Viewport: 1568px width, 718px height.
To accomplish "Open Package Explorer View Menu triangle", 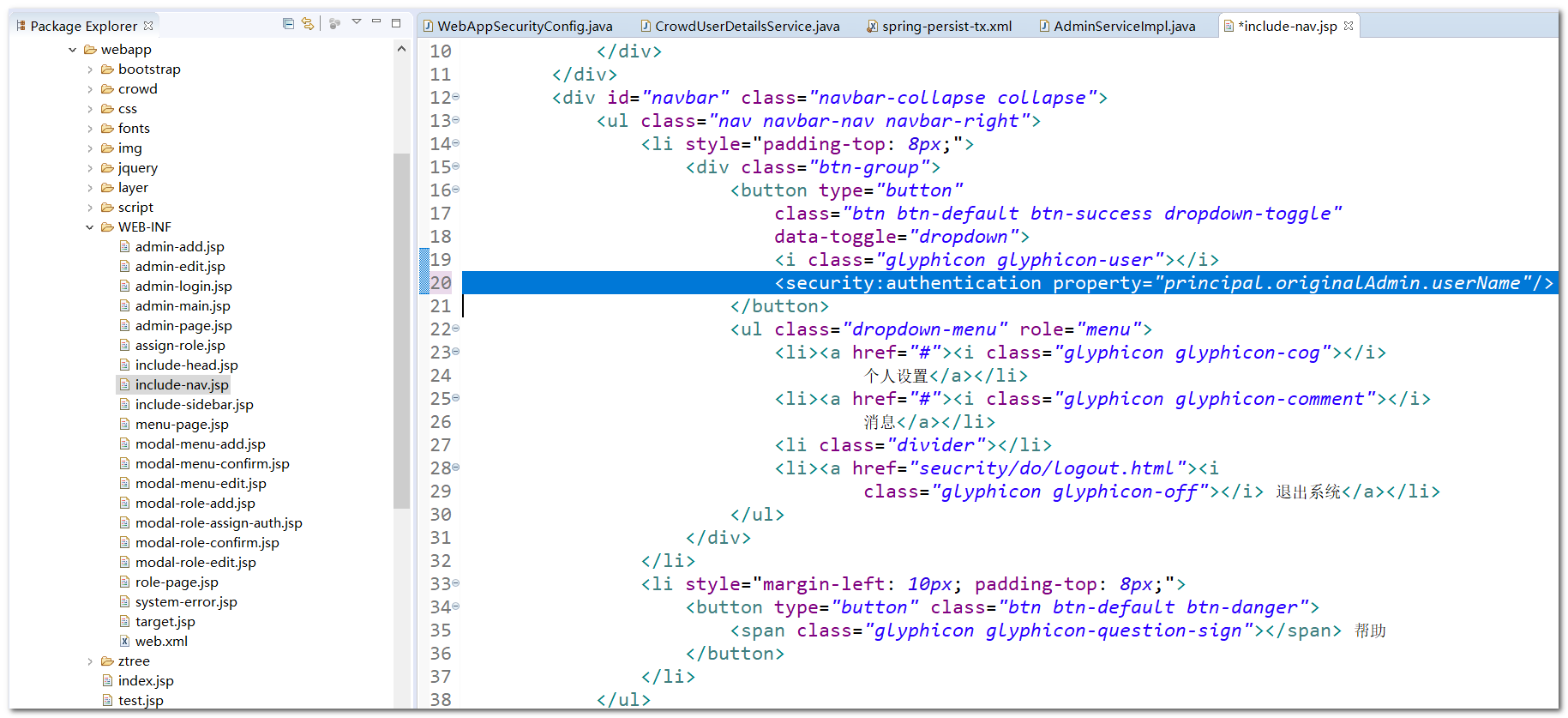I will click(x=357, y=22).
